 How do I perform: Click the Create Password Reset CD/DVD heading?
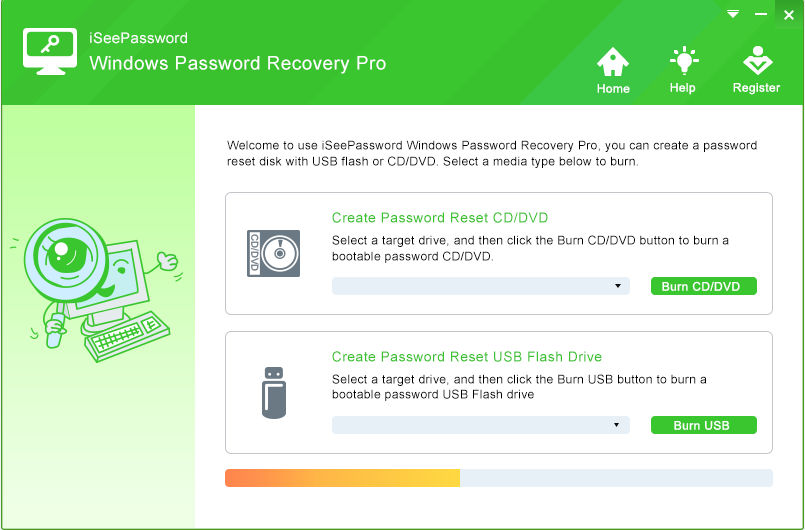pos(440,218)
